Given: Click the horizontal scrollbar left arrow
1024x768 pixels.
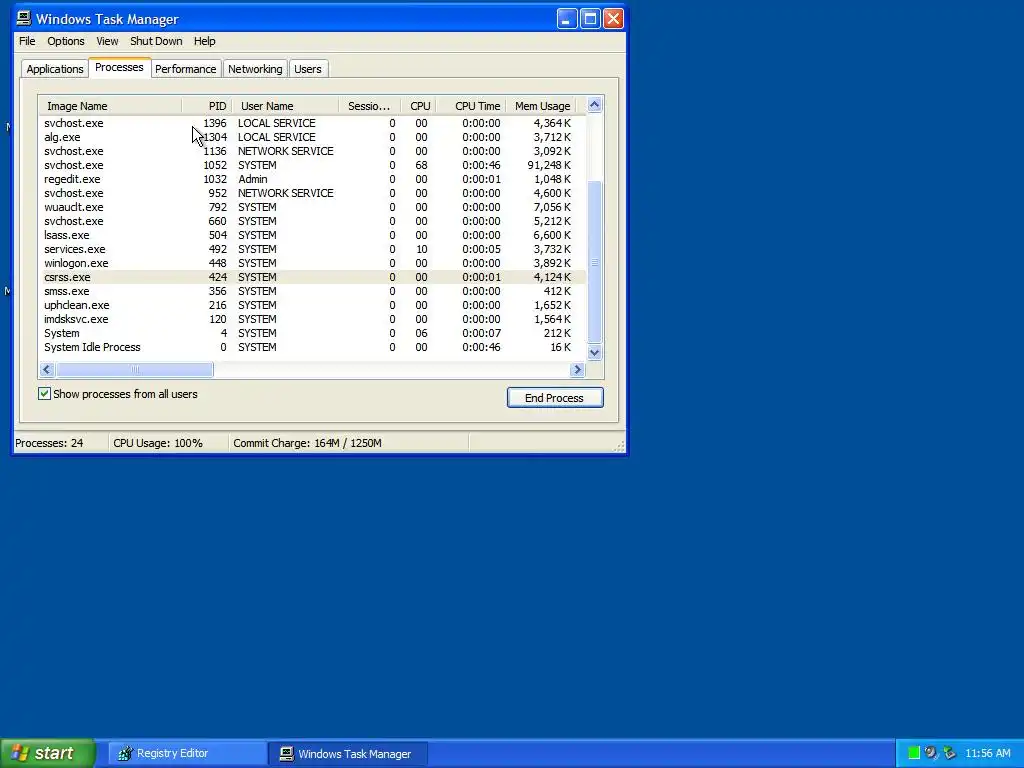Looking at the screenshot, I should 46,370.
